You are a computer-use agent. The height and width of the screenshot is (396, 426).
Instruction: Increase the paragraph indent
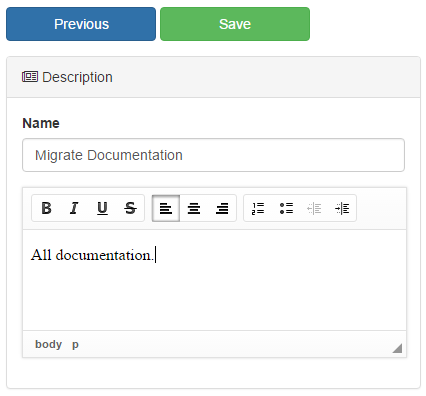[x=342, y=208]
